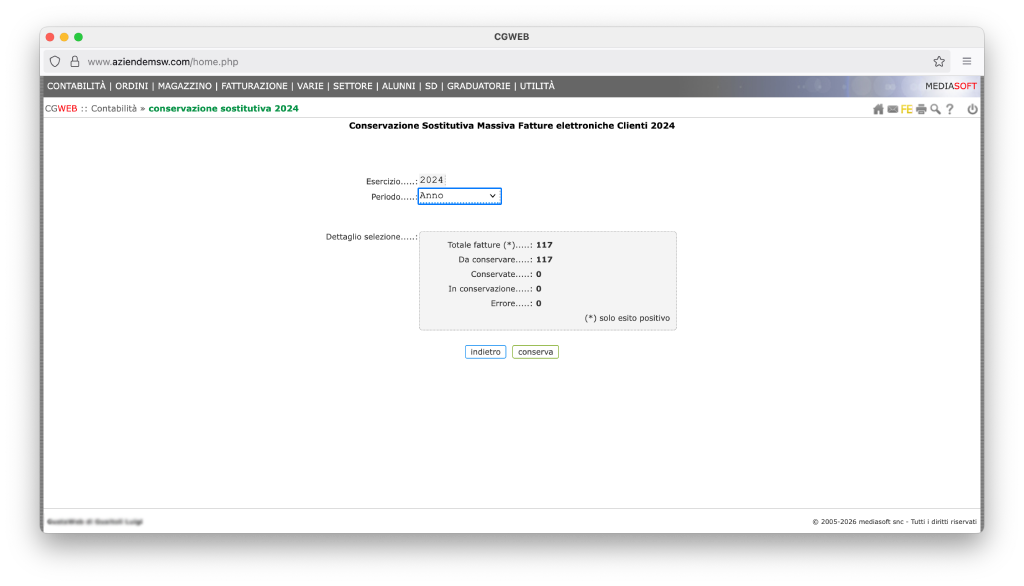
Task: Open the MAGAZZINO menu
Action: [x=184, y=86]
